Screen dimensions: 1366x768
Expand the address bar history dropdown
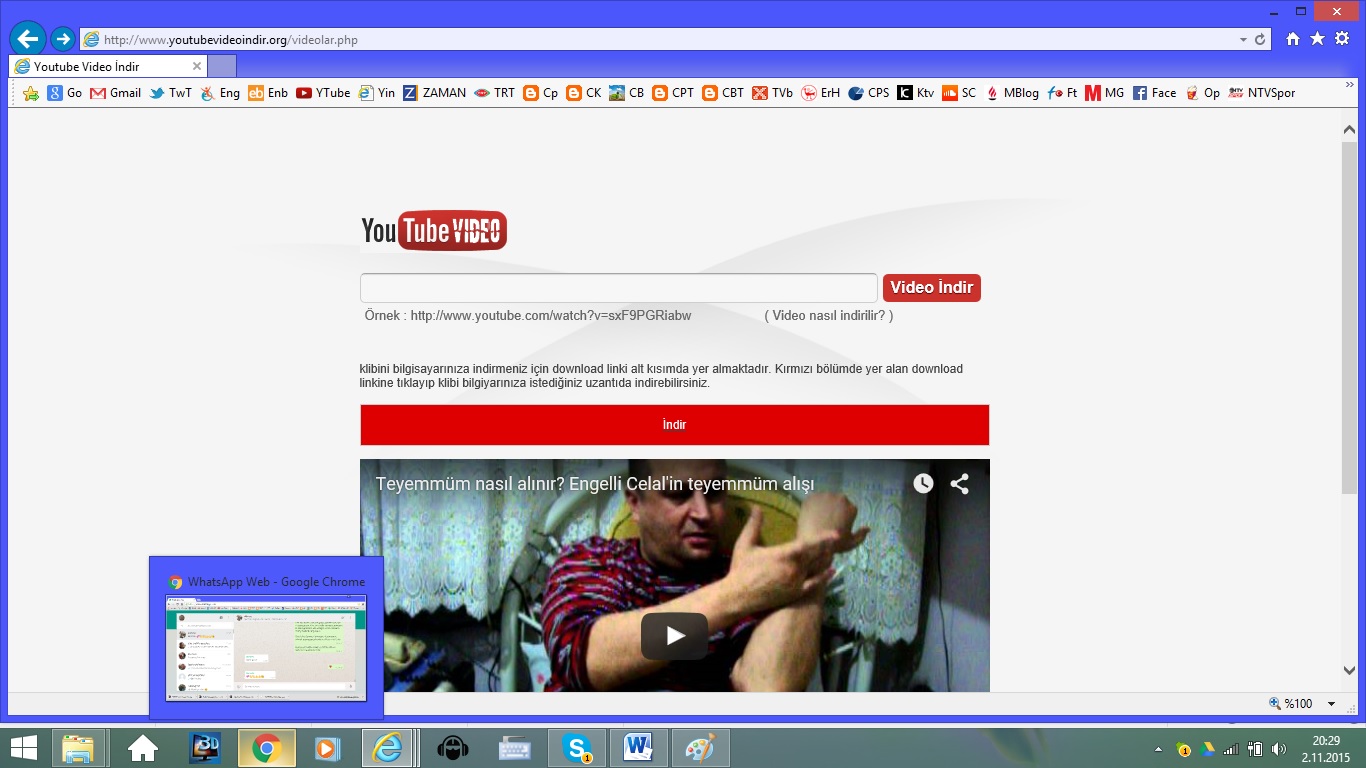(x=1243, y=40)
